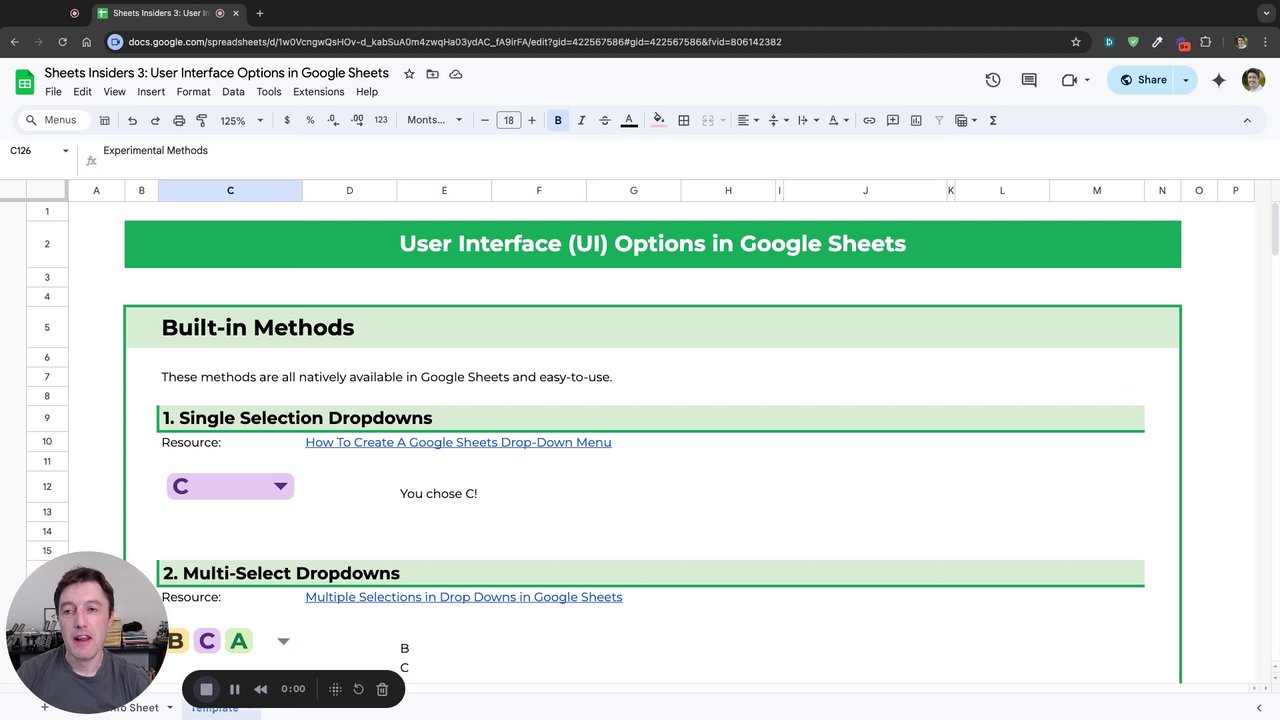
Task: Apply strikethrough formatting
Action: click(x=605, y=120)
